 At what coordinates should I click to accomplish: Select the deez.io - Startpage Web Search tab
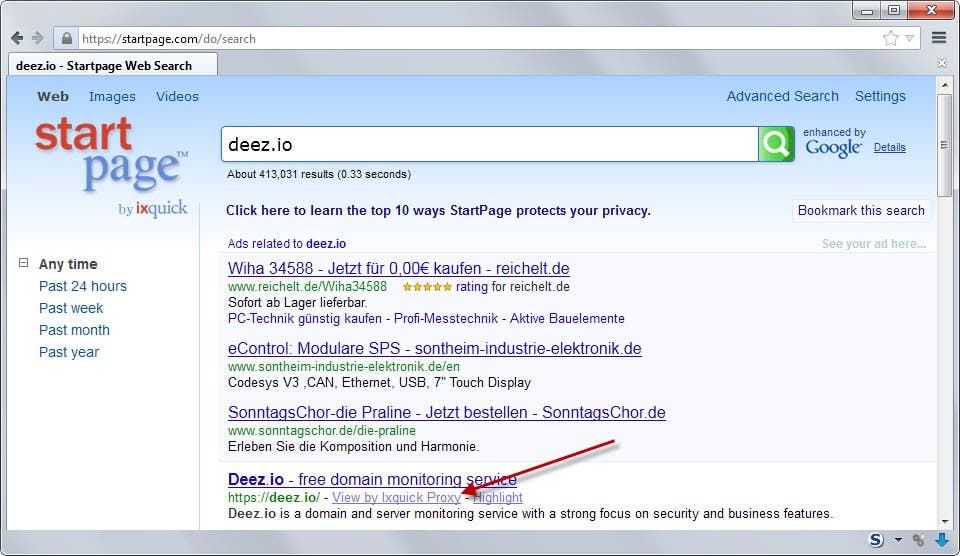[113, 66]
